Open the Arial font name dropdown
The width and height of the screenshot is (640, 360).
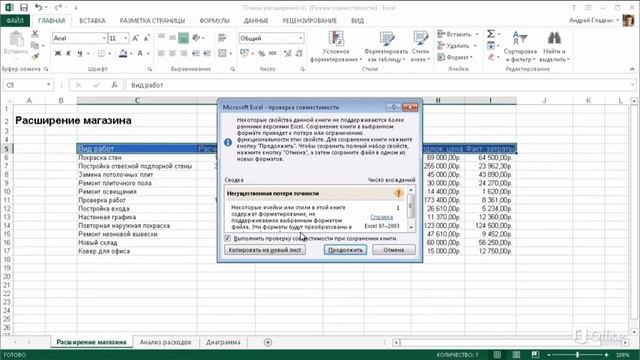click(x=104, y=38)
